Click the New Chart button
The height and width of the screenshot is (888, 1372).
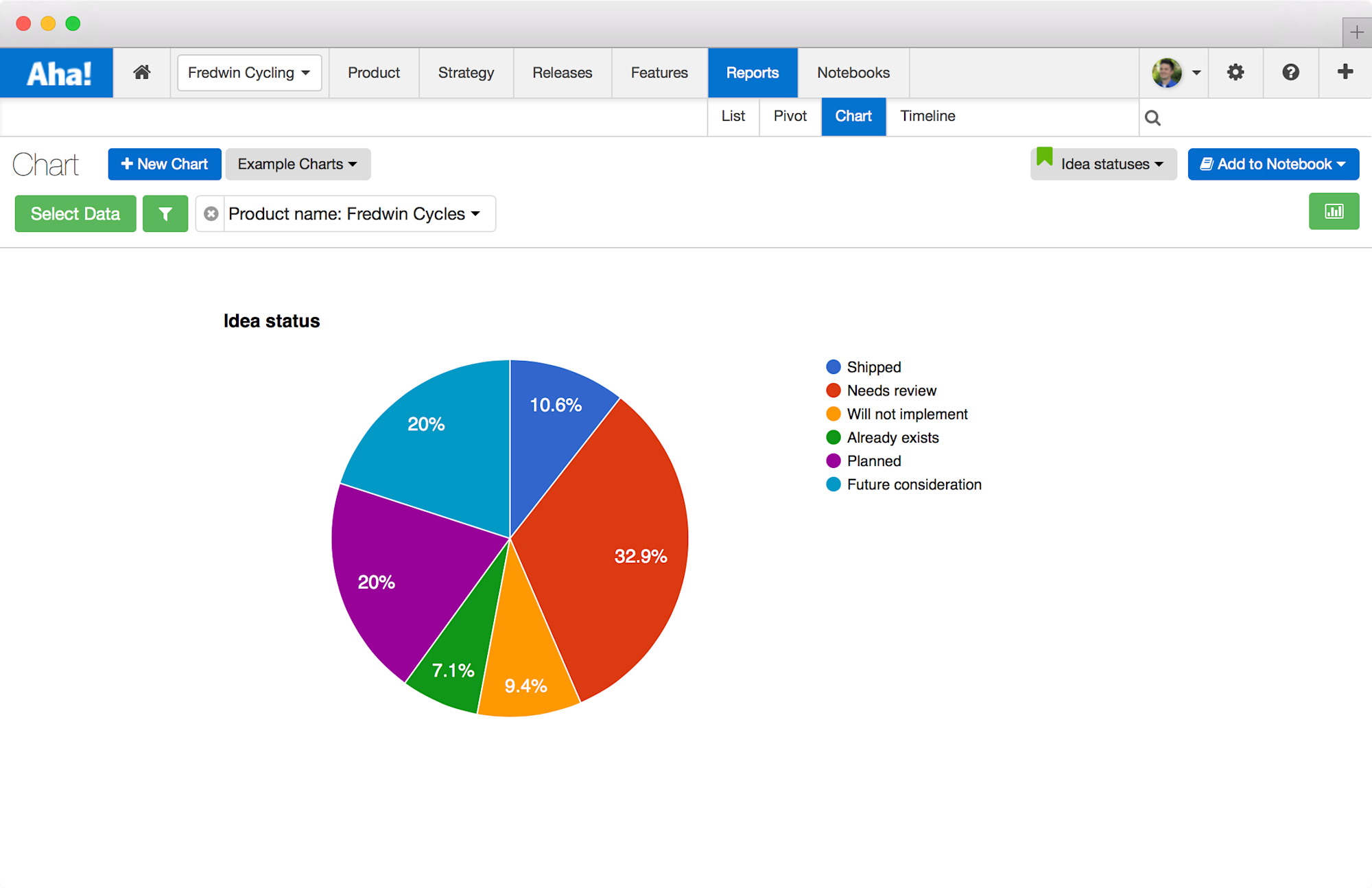click(165, 164)
